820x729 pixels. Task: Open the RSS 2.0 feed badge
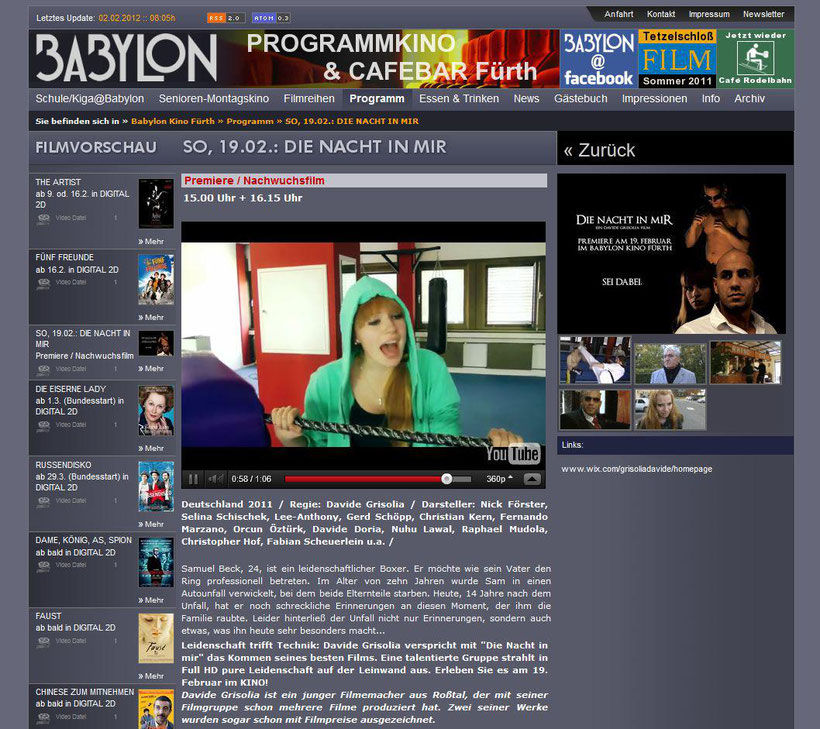click(x=224, y=18)
